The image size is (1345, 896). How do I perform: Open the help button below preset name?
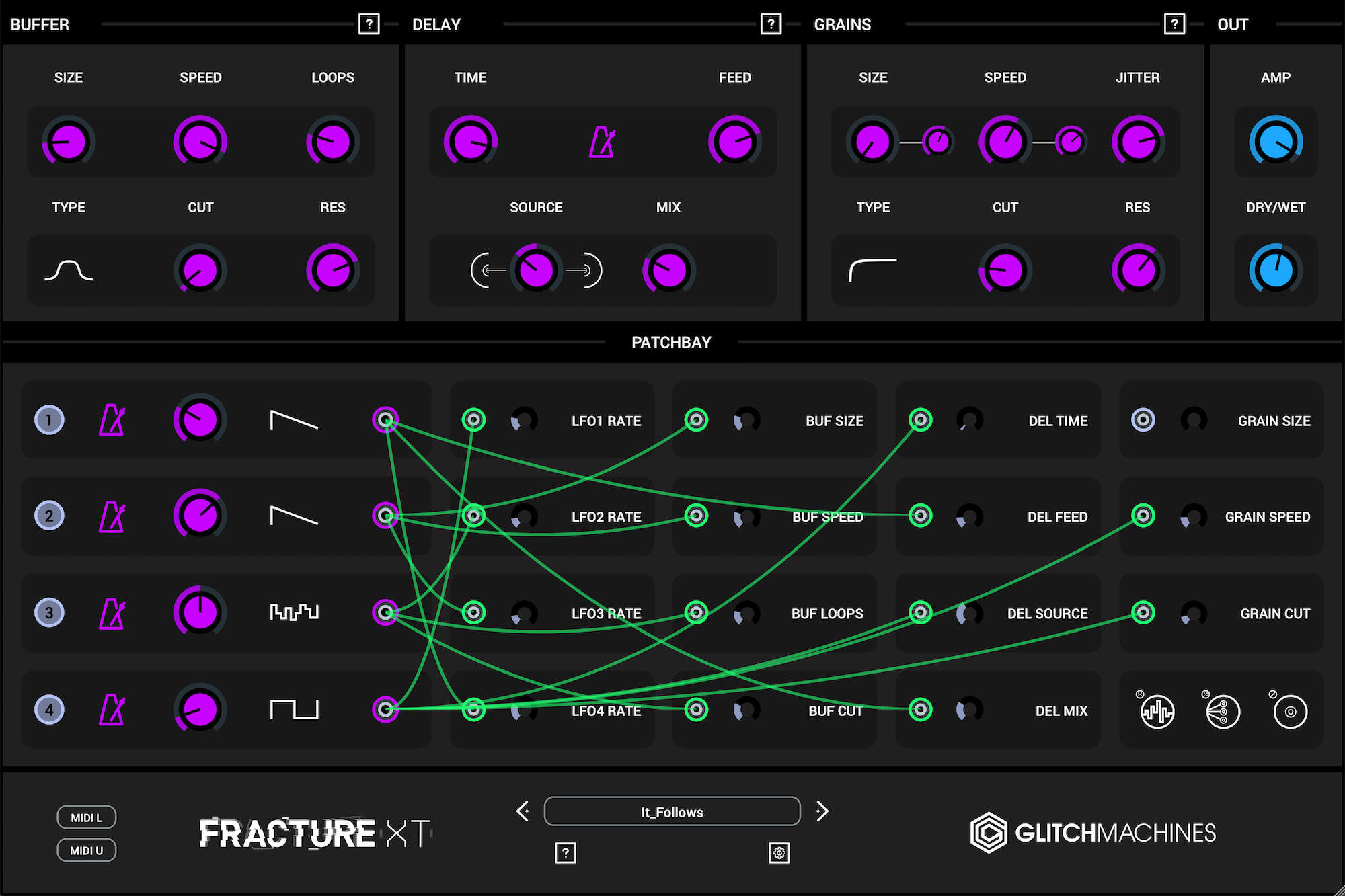[566, 853]
